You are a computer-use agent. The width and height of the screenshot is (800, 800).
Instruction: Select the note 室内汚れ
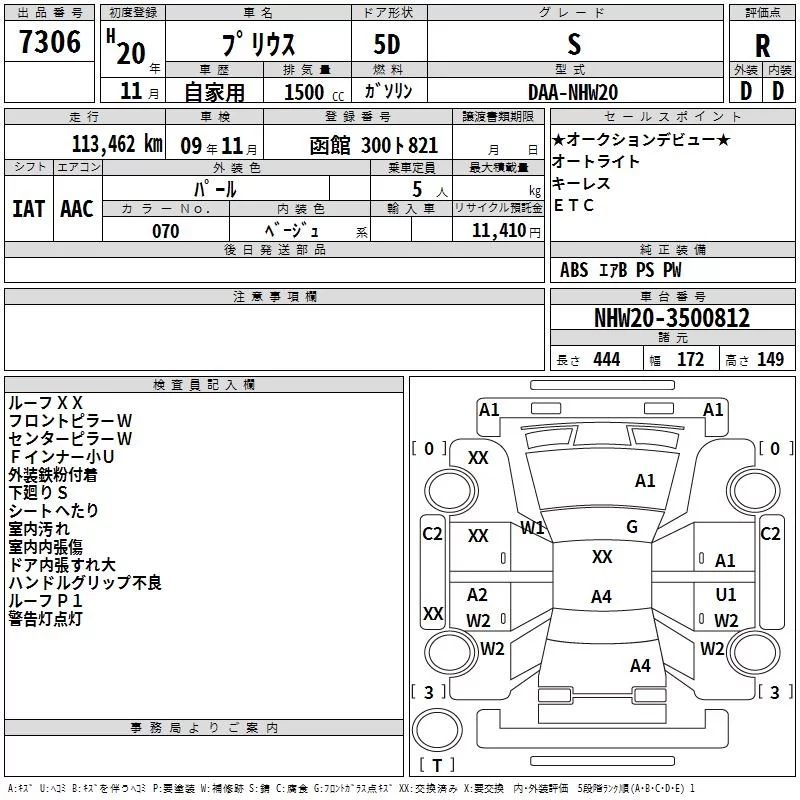(39, 529)
